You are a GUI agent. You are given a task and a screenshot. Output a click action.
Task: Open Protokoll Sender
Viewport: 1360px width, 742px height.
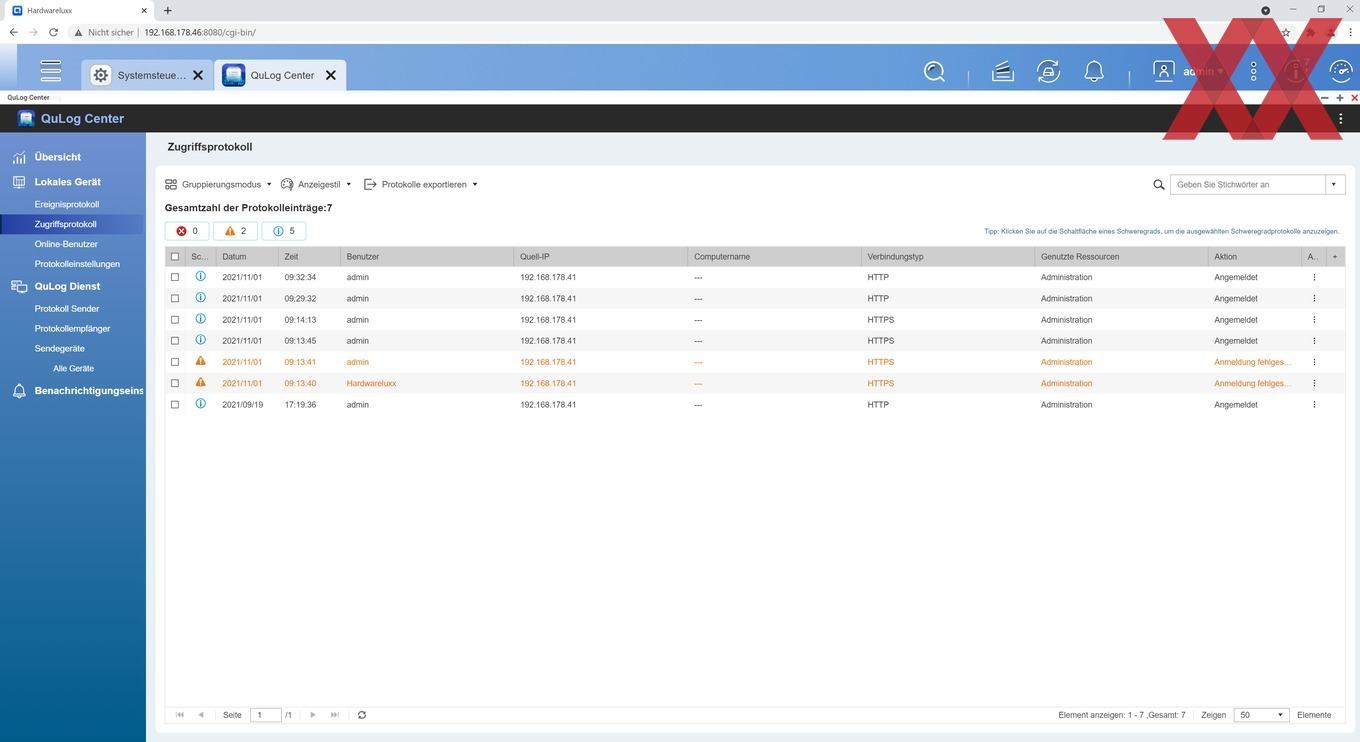tap(67, 309)
